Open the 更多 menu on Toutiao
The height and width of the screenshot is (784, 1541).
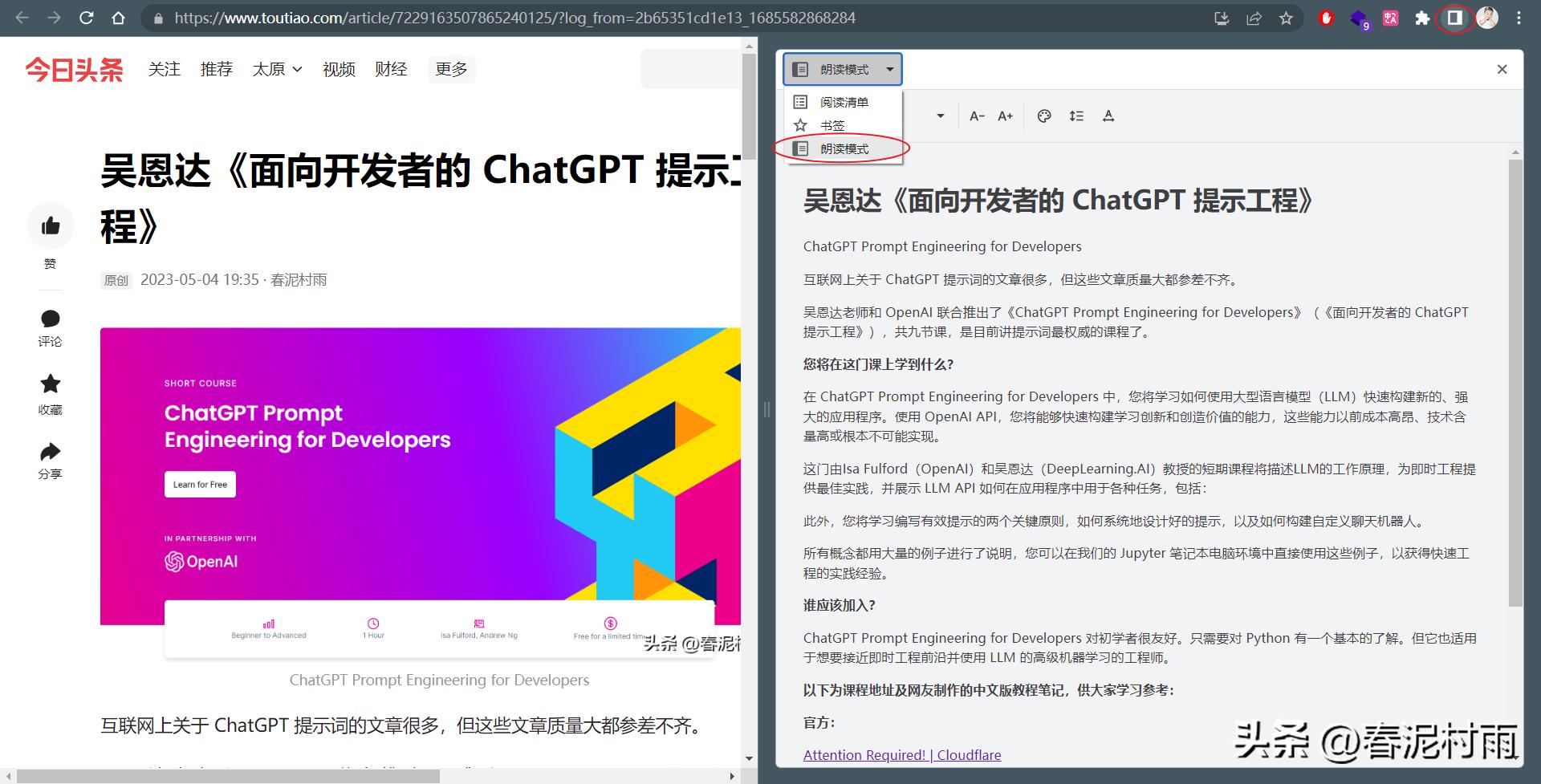tap(451, 69)
